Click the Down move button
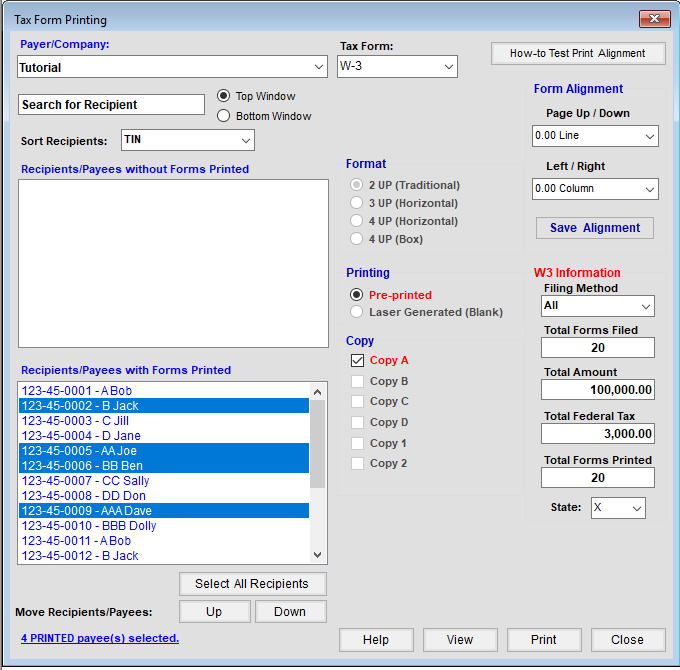Viewport: 680px width, 670px height. (x=291, y=611)
